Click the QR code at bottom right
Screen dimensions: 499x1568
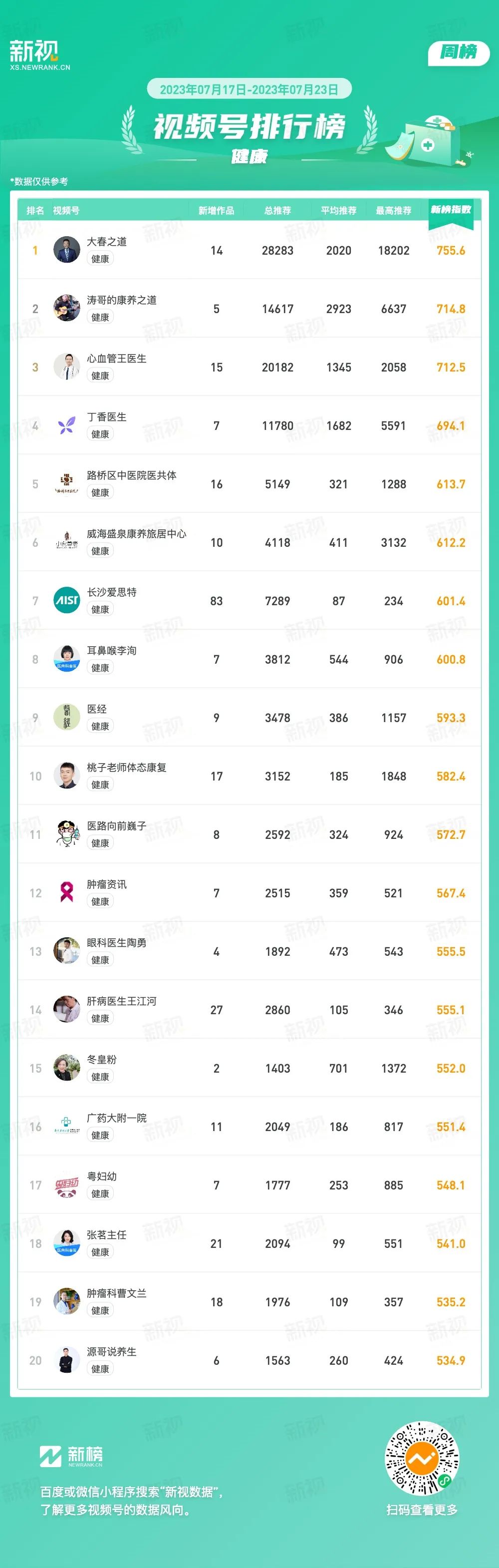[422, 1458]
